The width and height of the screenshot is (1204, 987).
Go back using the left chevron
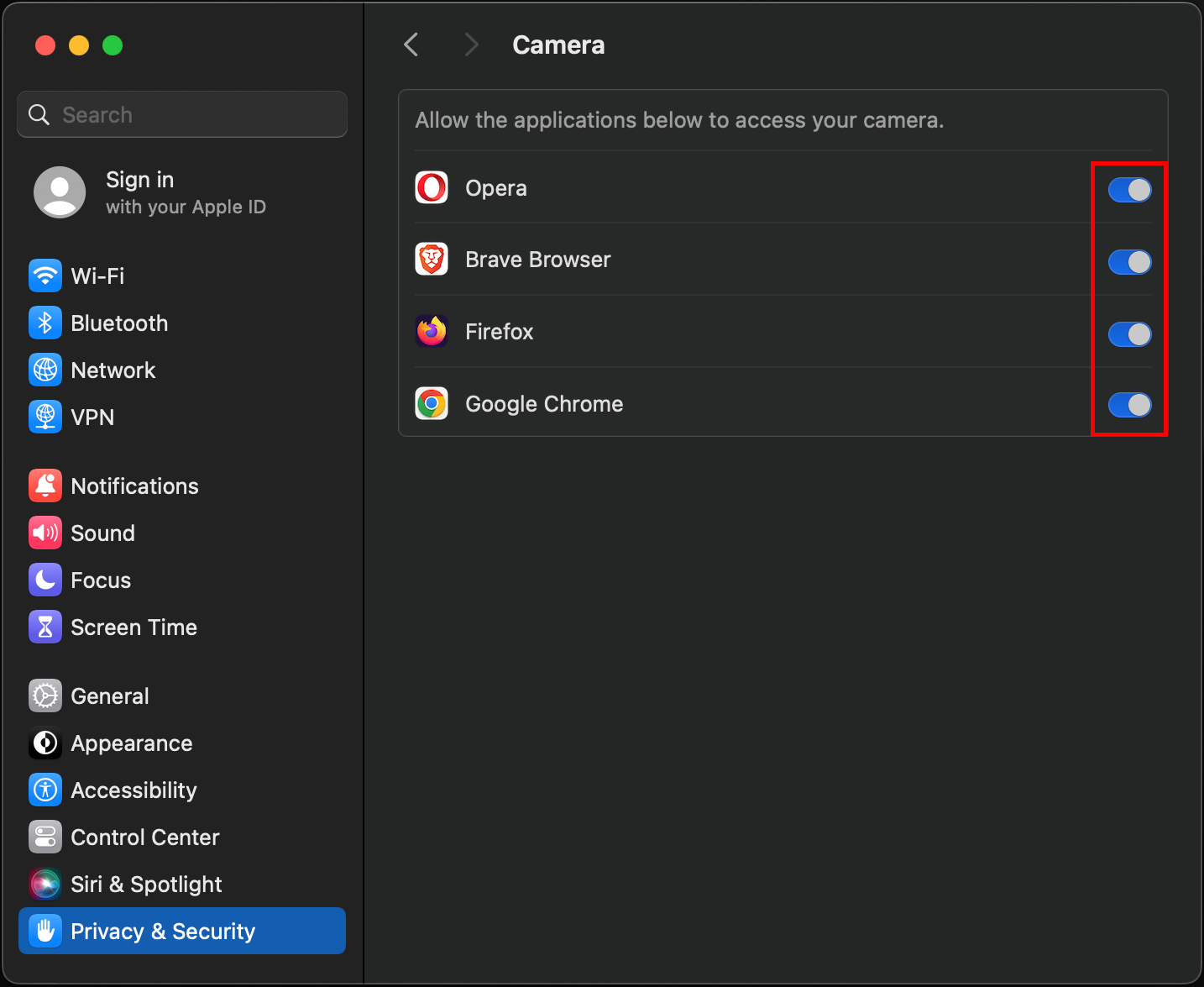(411, 45)
